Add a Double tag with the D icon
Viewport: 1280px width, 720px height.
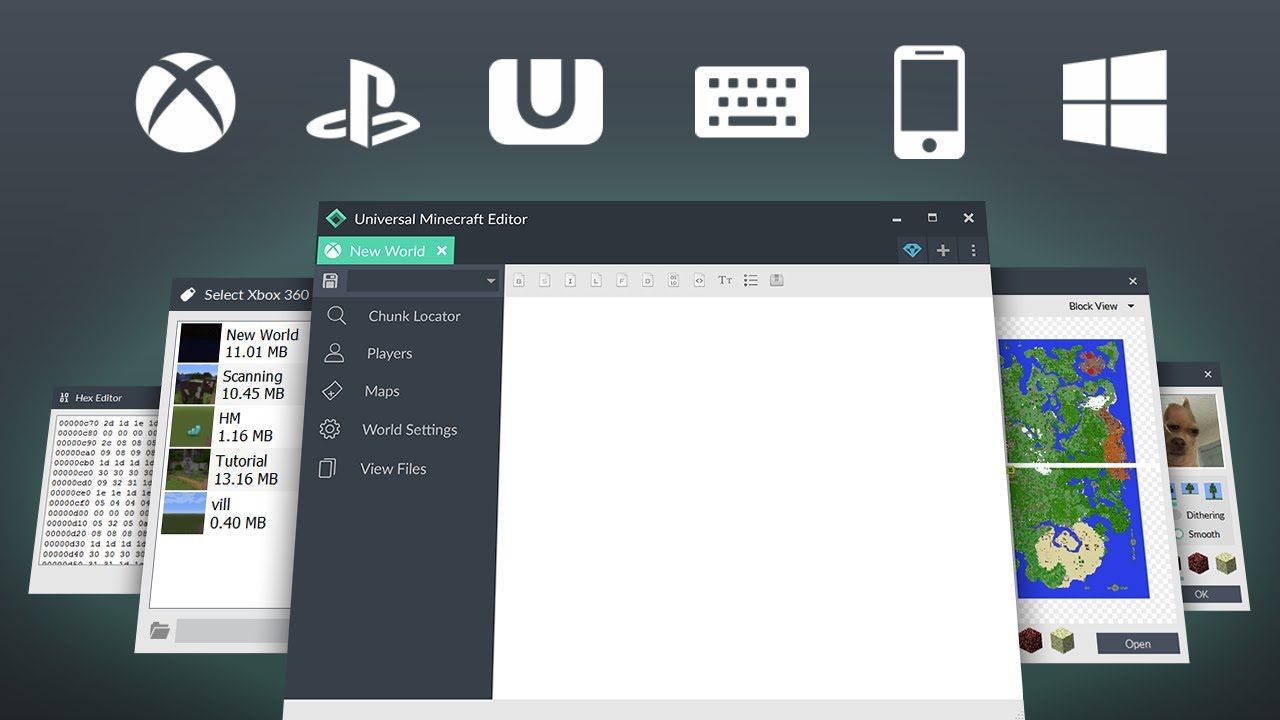pos(647,280)
